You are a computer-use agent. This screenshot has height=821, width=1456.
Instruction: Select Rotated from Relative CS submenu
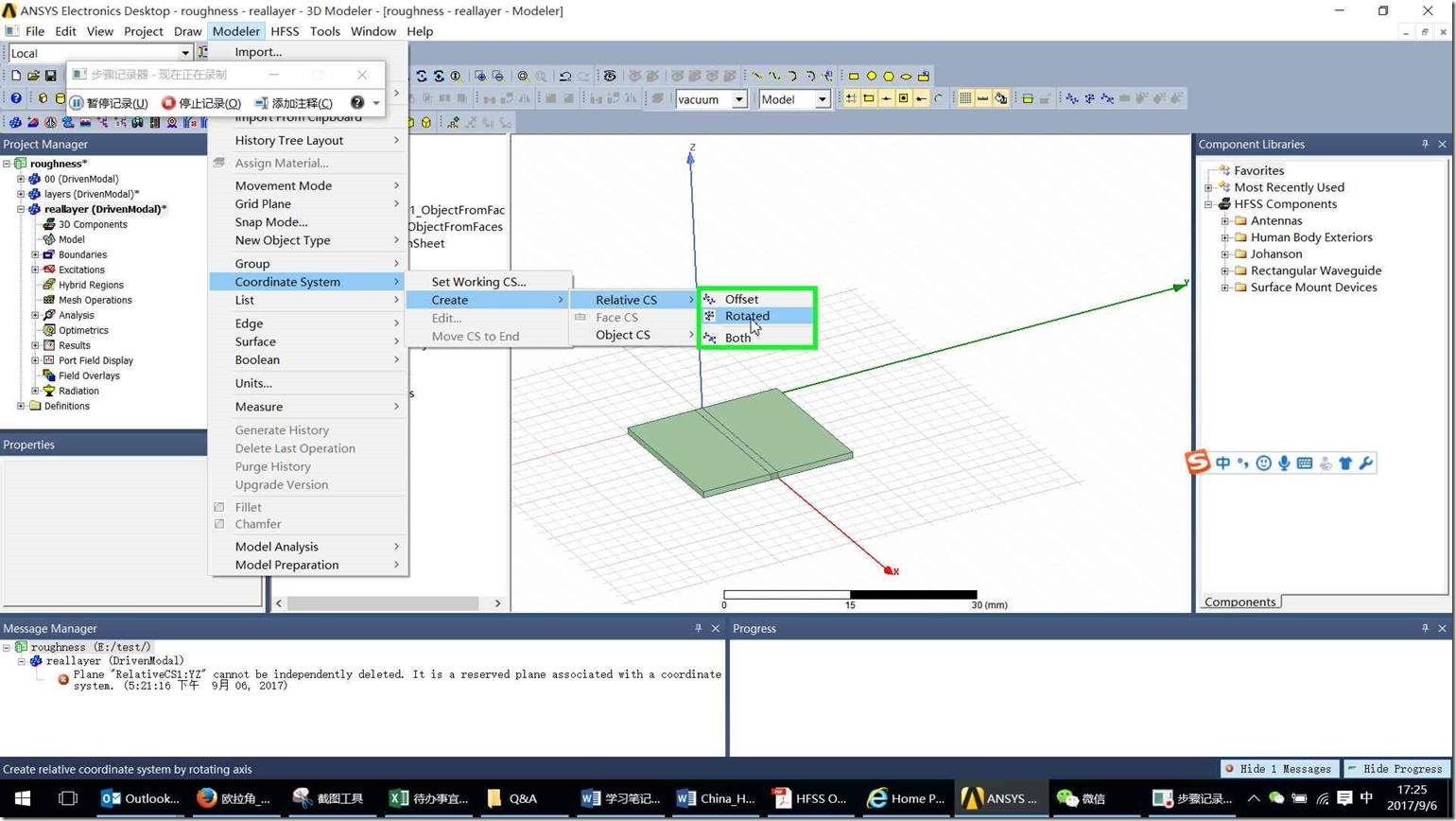(x=755, y=317)
